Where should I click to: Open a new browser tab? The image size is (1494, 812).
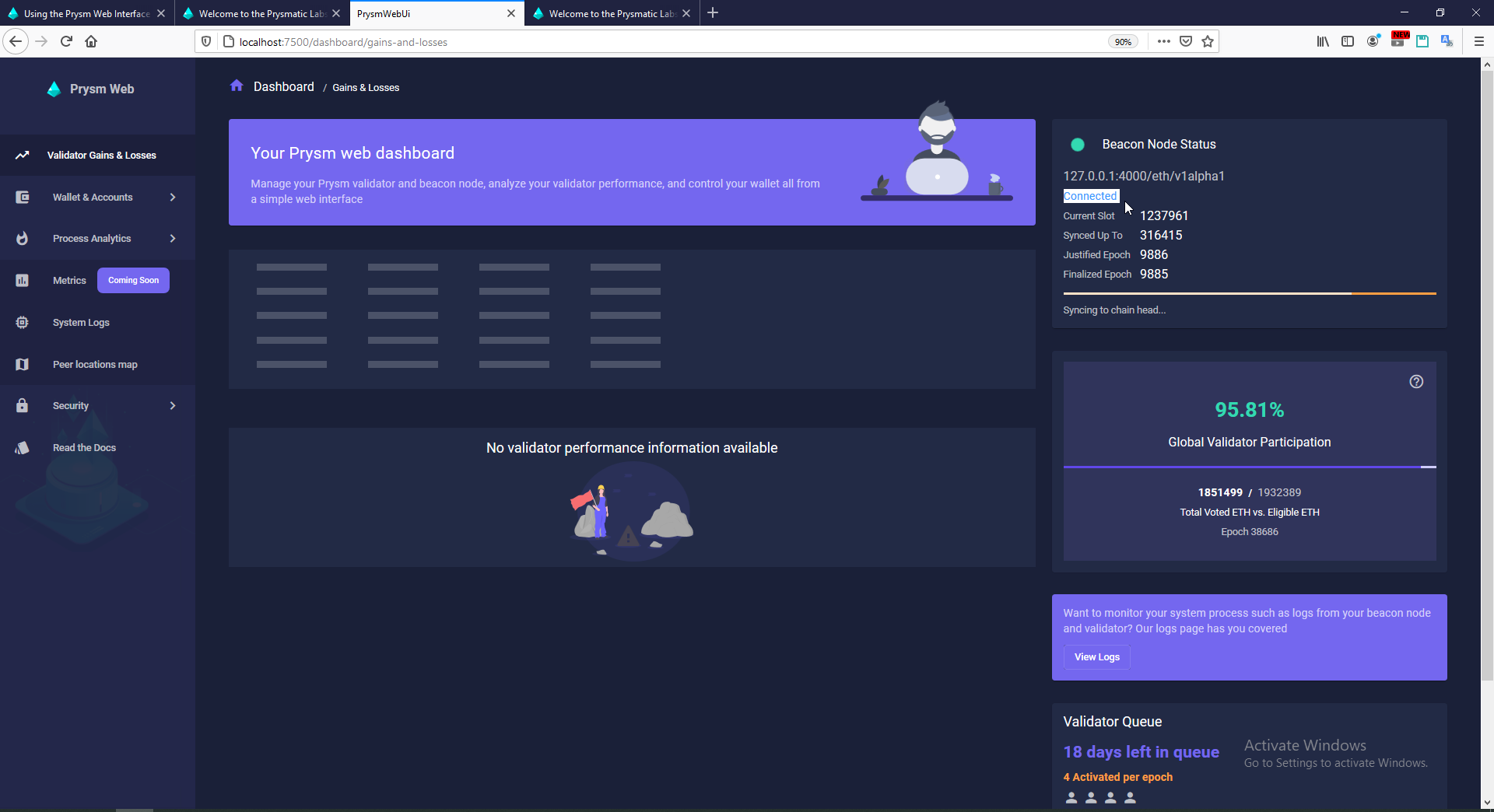pyautogui.click(x=713, y=13)
